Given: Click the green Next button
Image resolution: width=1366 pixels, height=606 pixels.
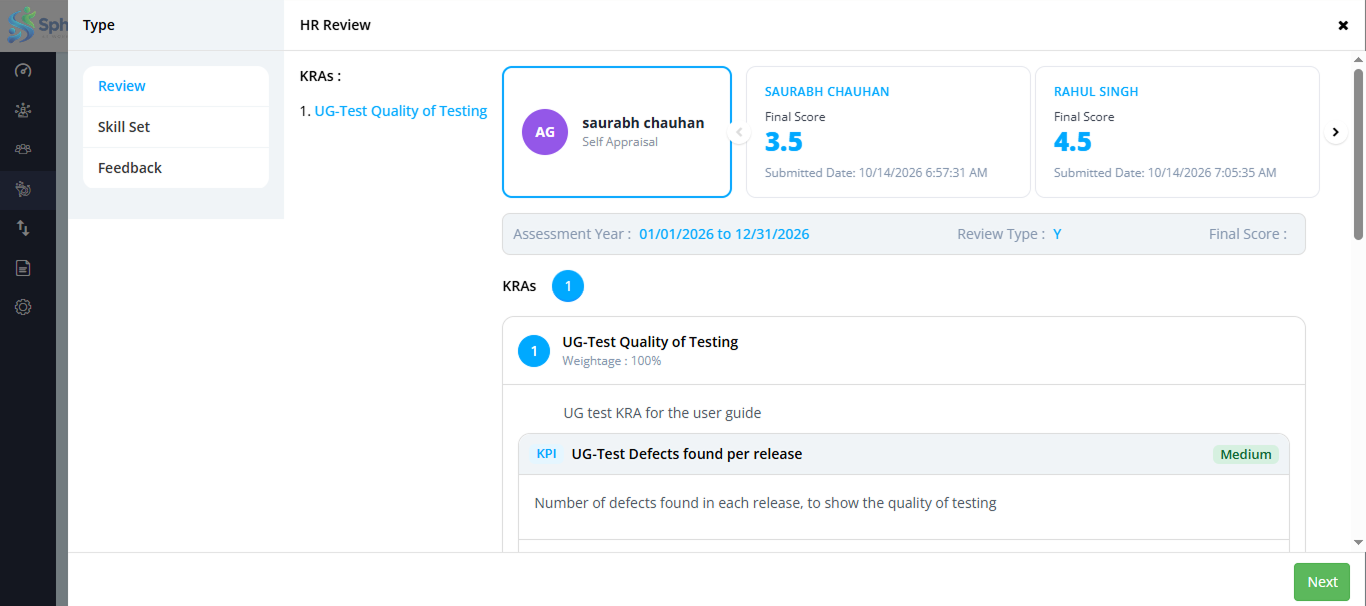Looking at the screenshot, I should click(x=1322, y=582).
